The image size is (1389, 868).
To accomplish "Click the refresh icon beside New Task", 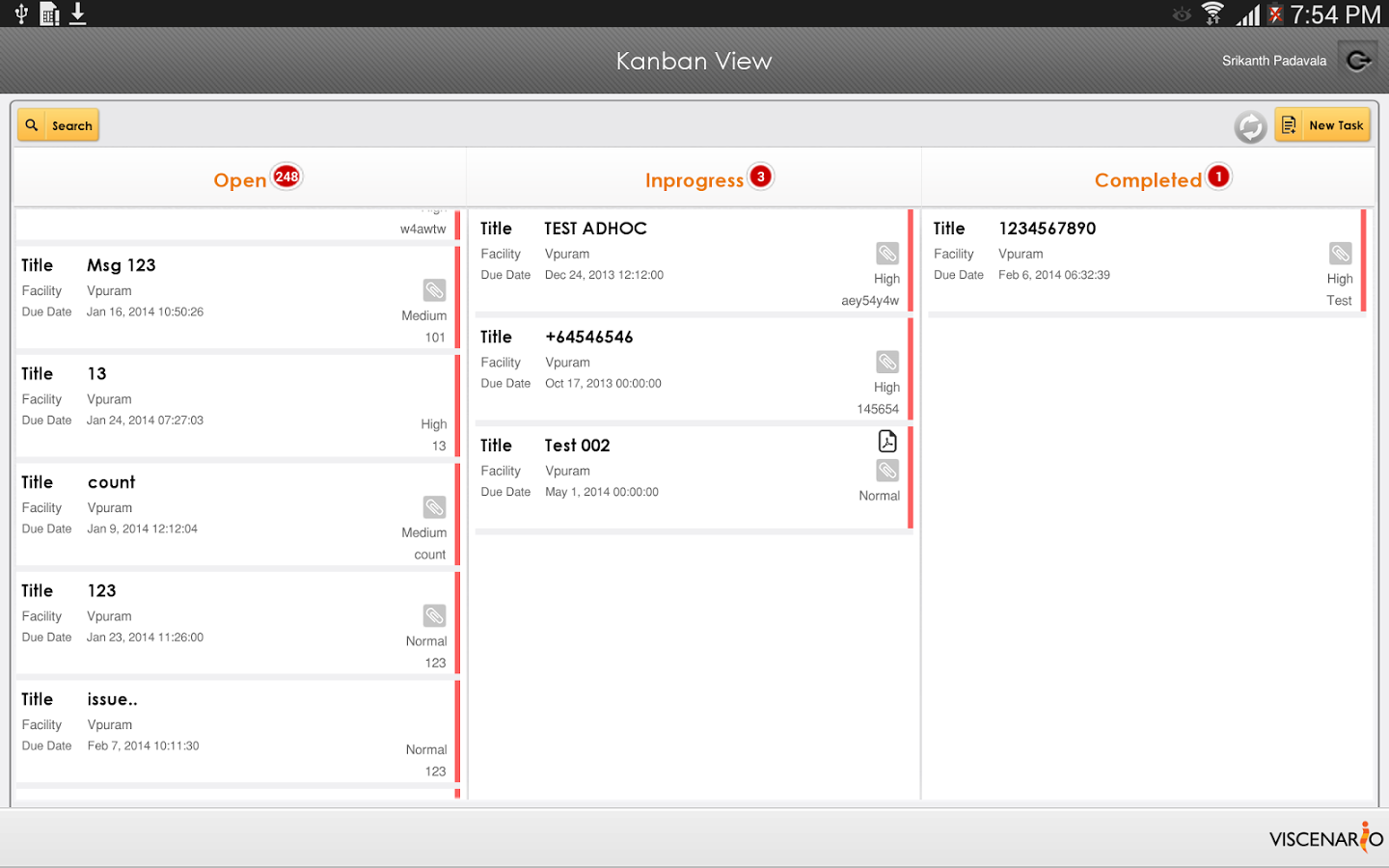I will (x=1250, y=126).
